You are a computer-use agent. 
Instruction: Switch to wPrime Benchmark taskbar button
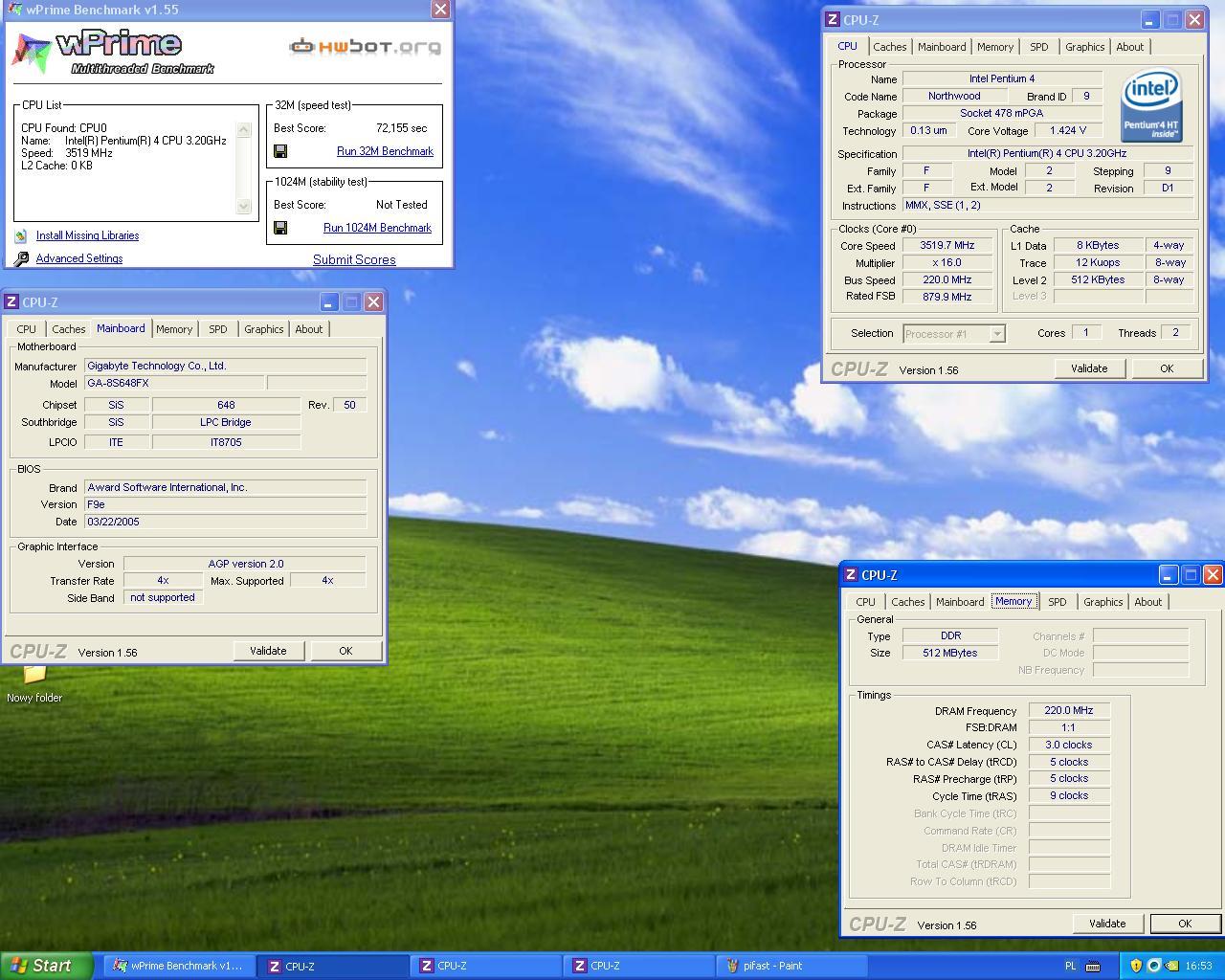point(180,966)
